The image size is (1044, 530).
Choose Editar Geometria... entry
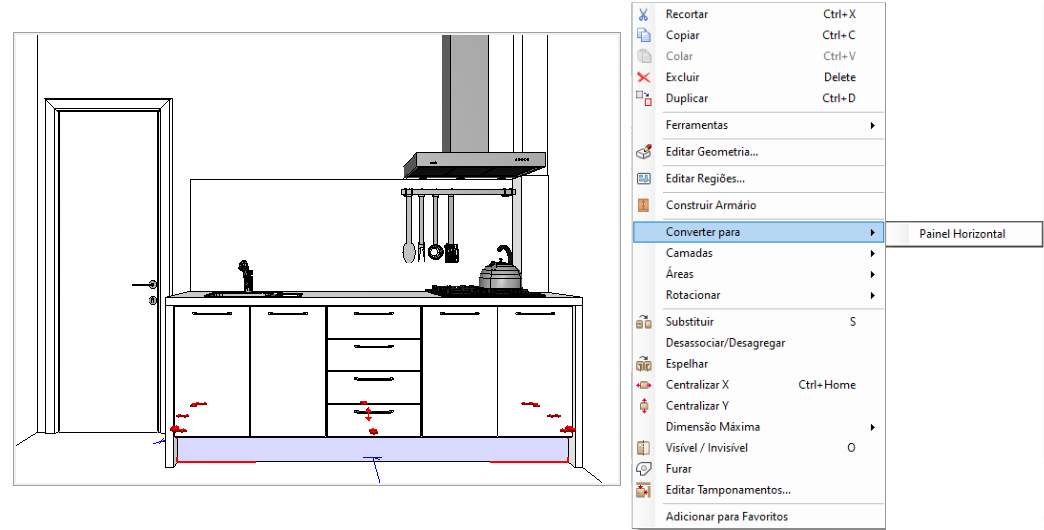click(x=758, y=152)
